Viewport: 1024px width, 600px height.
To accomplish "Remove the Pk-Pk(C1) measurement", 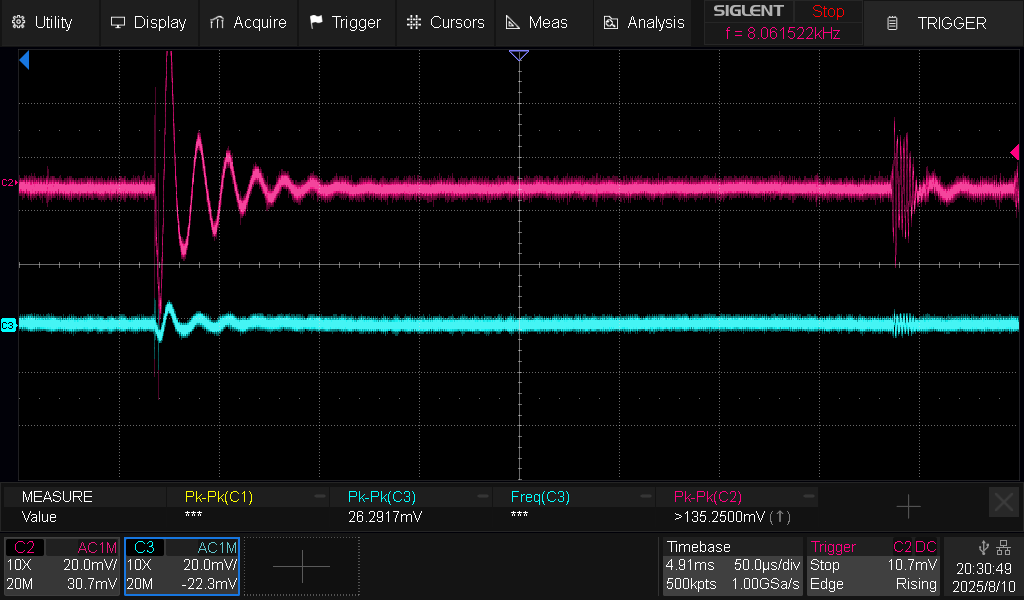I will [320, 496].
